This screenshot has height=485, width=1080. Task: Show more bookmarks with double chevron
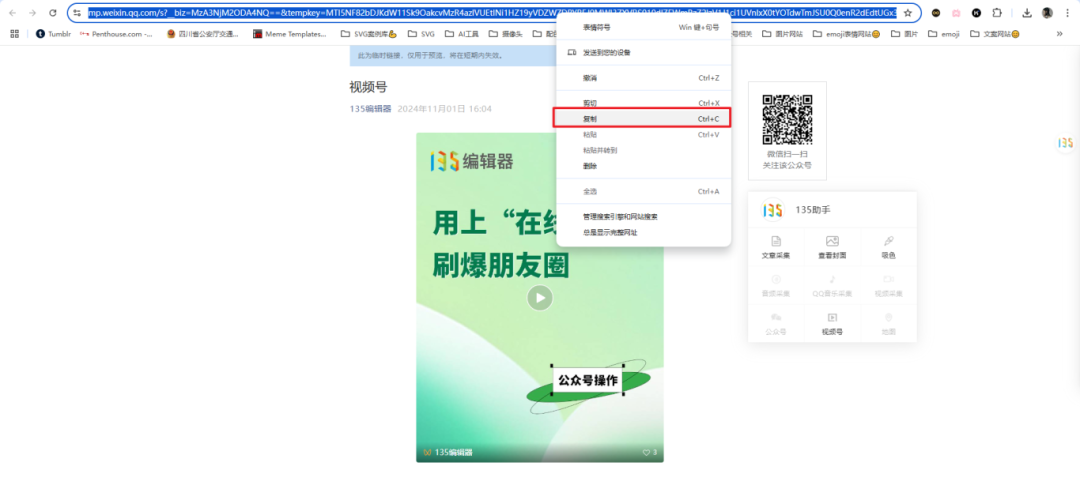[x=1059, y=33]
